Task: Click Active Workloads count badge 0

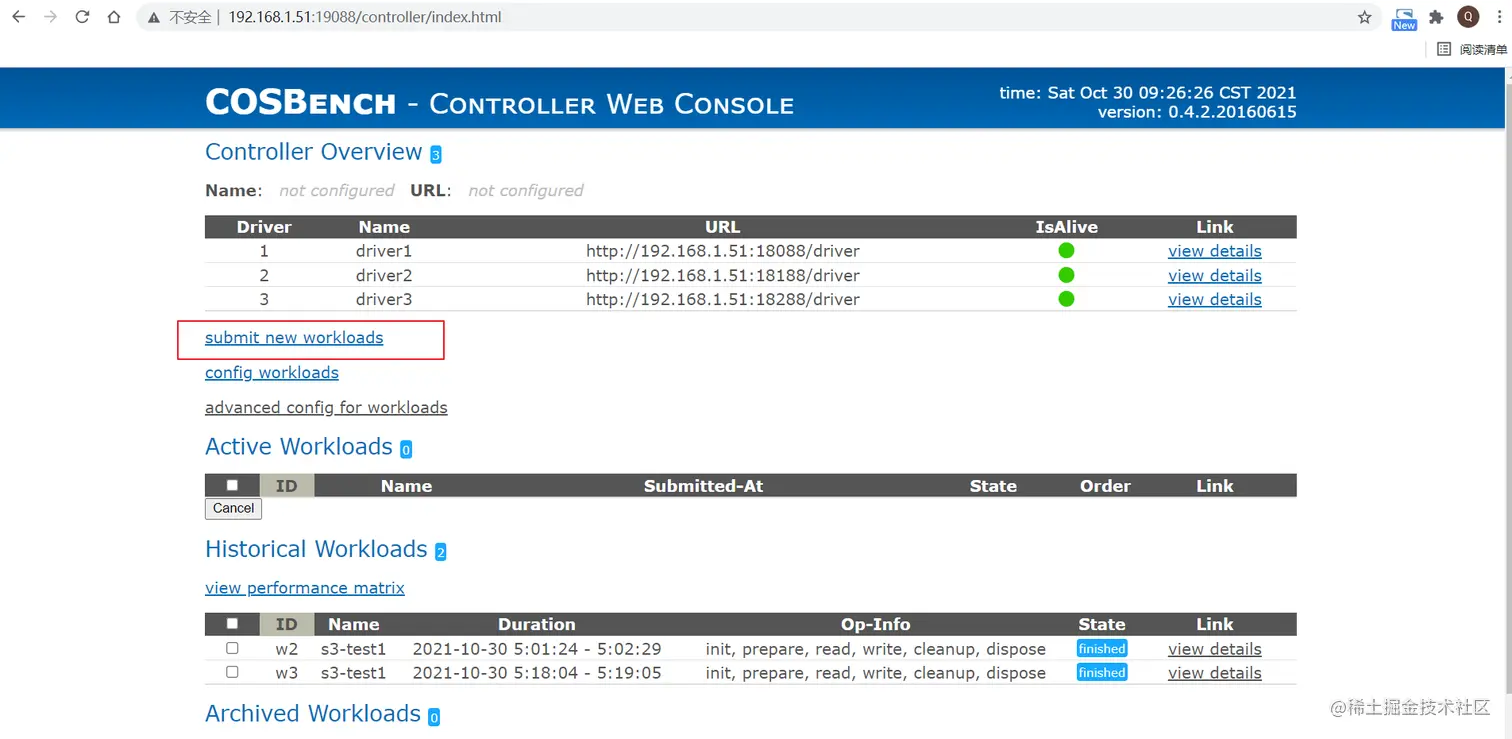Action: [406, 450]
